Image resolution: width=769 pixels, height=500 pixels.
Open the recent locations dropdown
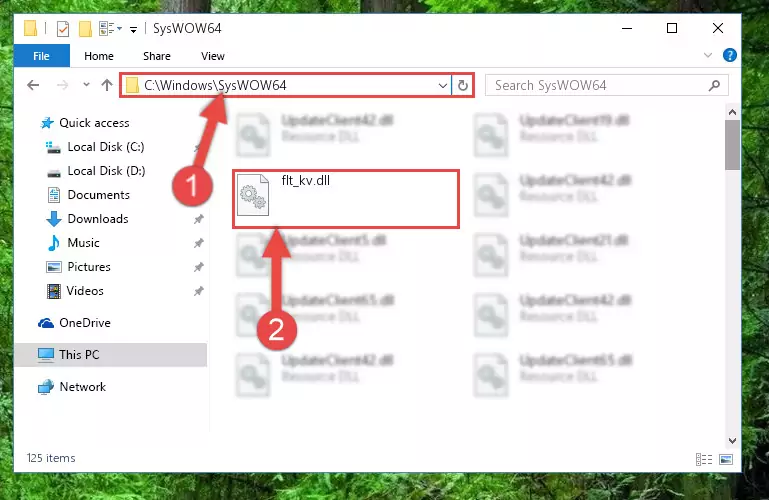(x=86, y=85)
